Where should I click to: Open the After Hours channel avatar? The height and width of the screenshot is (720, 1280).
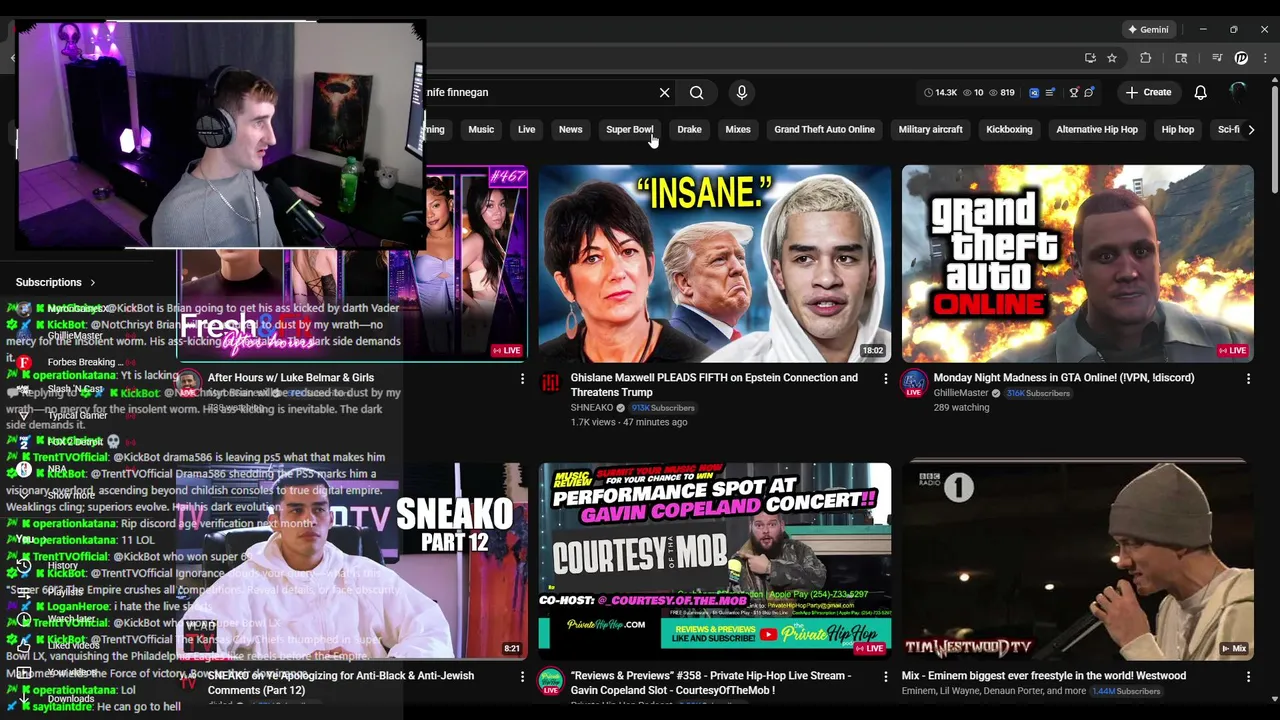pos(188,383)
